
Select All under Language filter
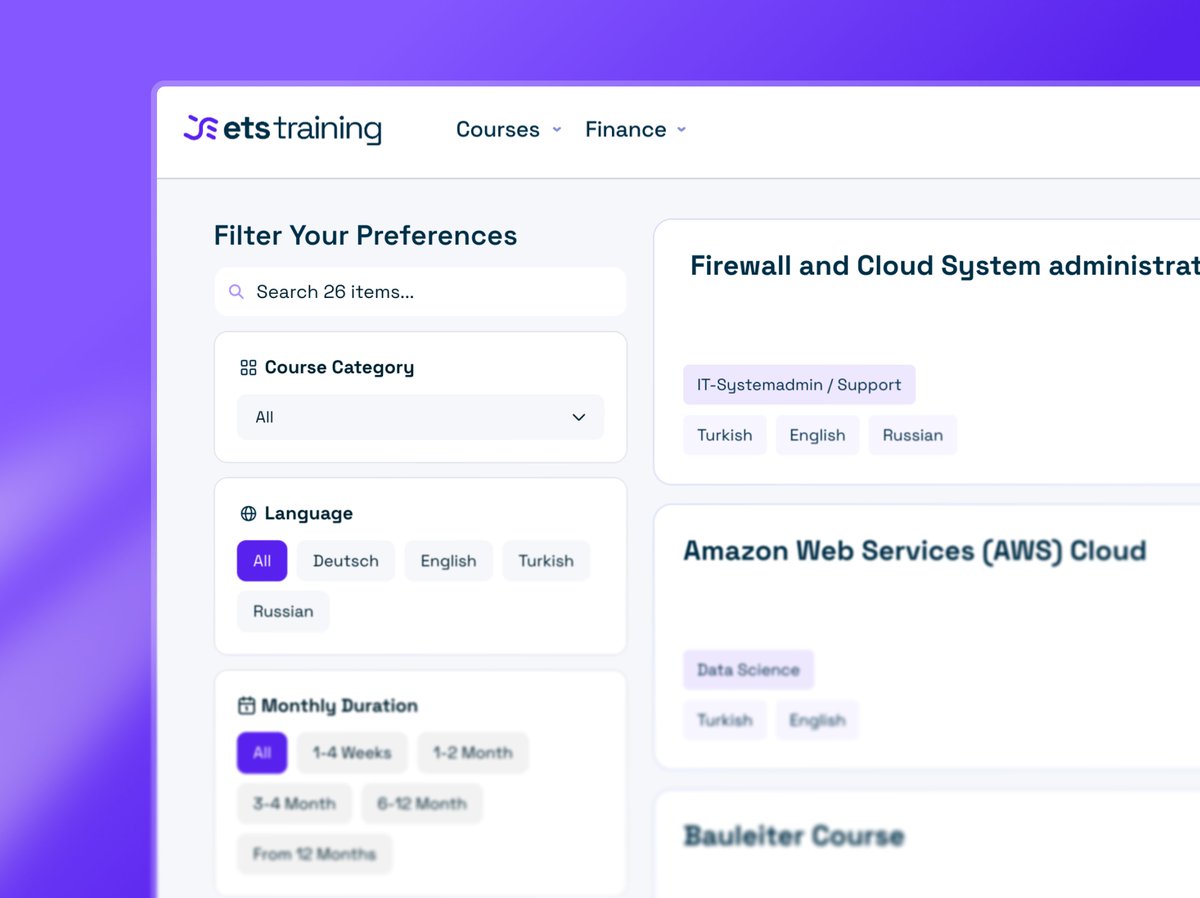tap(262, 561)
